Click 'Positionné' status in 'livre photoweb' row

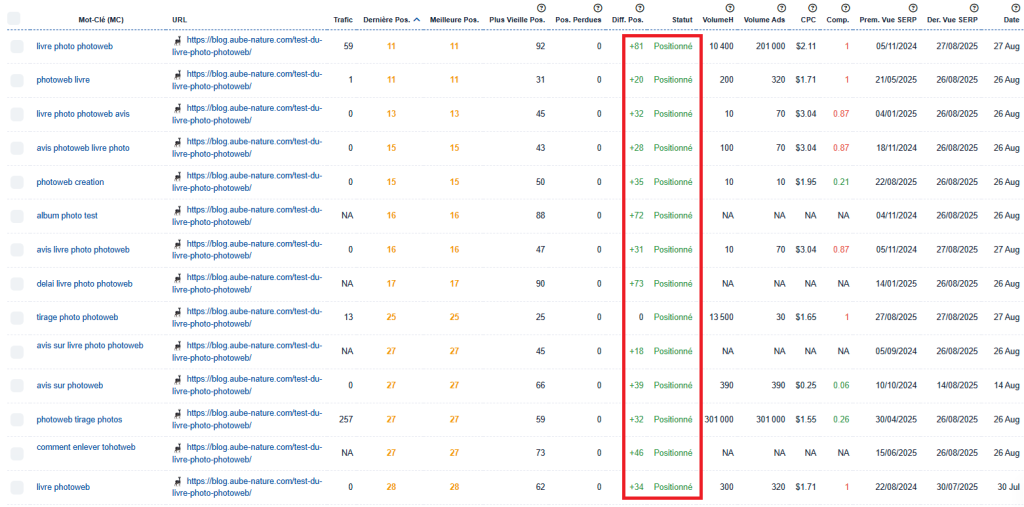(673, 487)
